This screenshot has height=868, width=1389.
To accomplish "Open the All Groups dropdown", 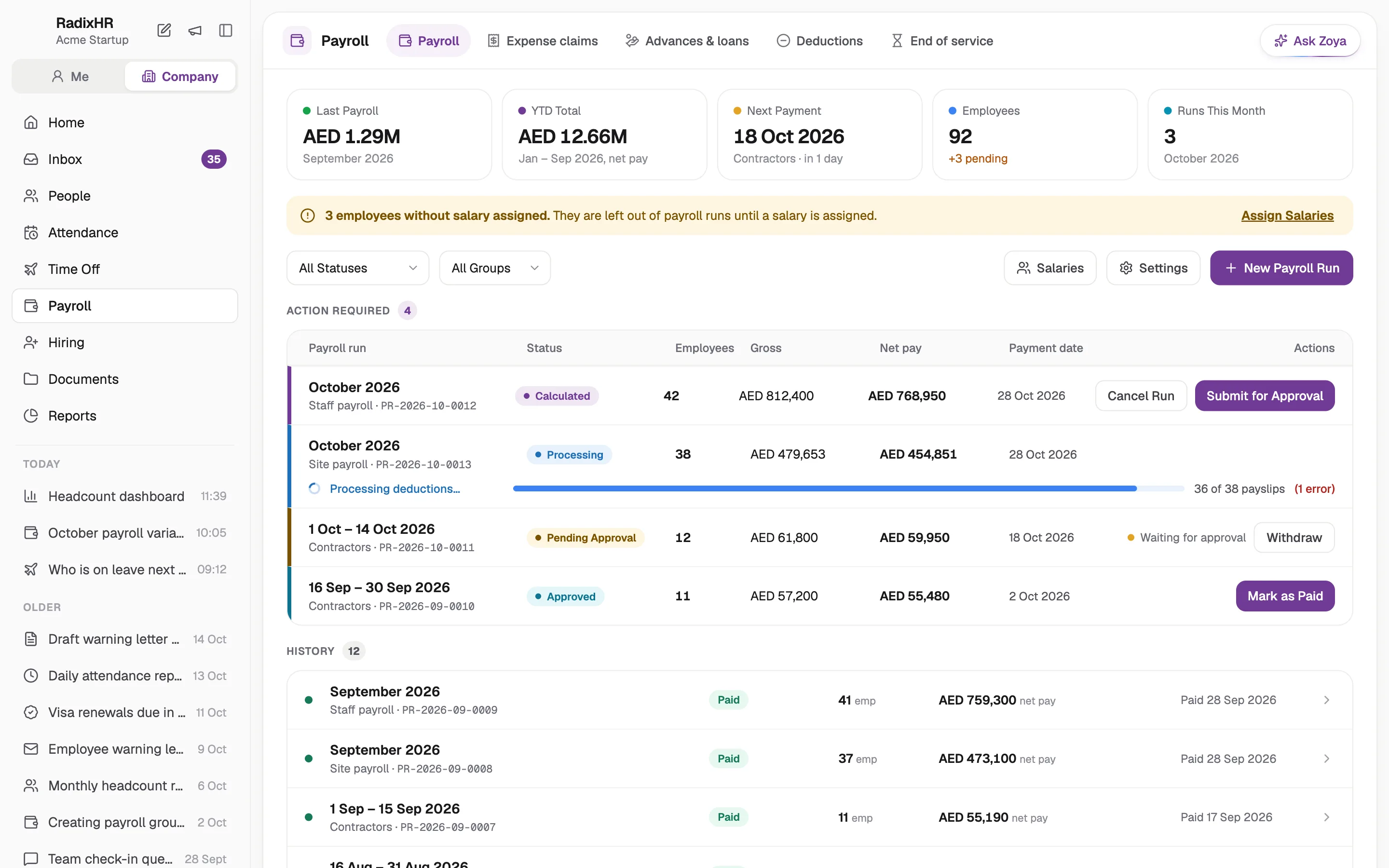I will click(x=495, y=268).
